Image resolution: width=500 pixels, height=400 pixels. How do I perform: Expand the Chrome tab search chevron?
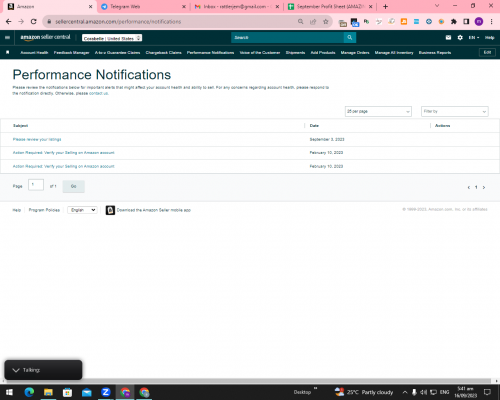coord(437,6)
